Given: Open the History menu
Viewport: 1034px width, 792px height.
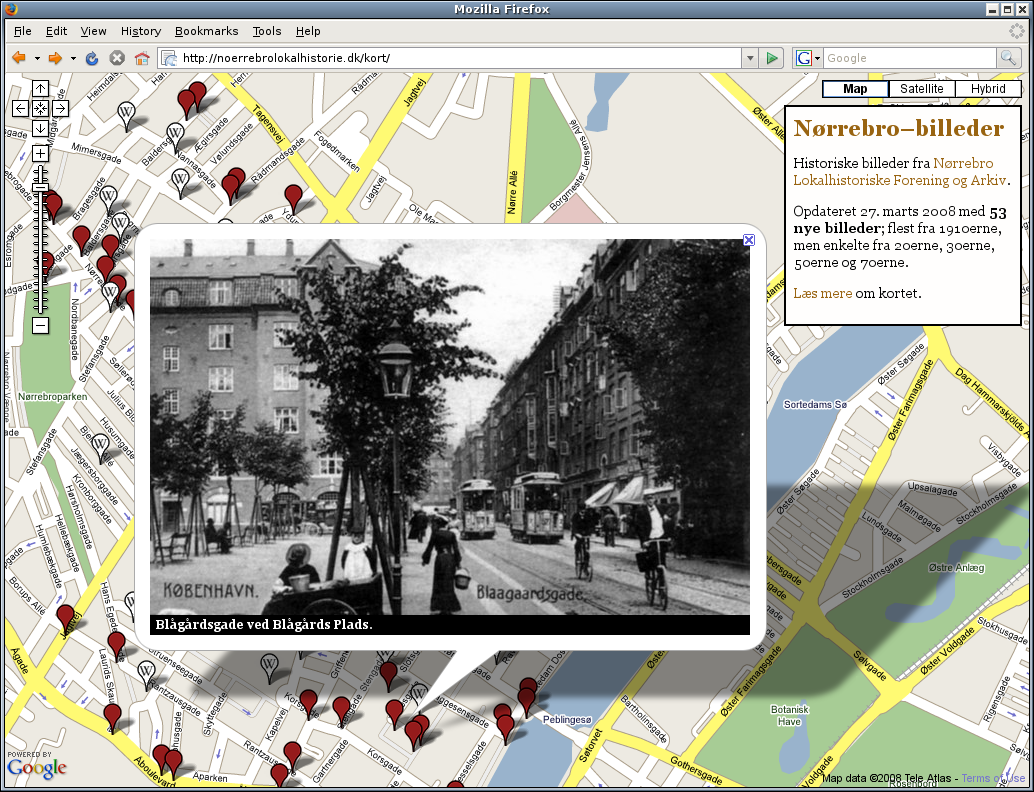Looking at the screenshot, I should click(x=140, y=31).
